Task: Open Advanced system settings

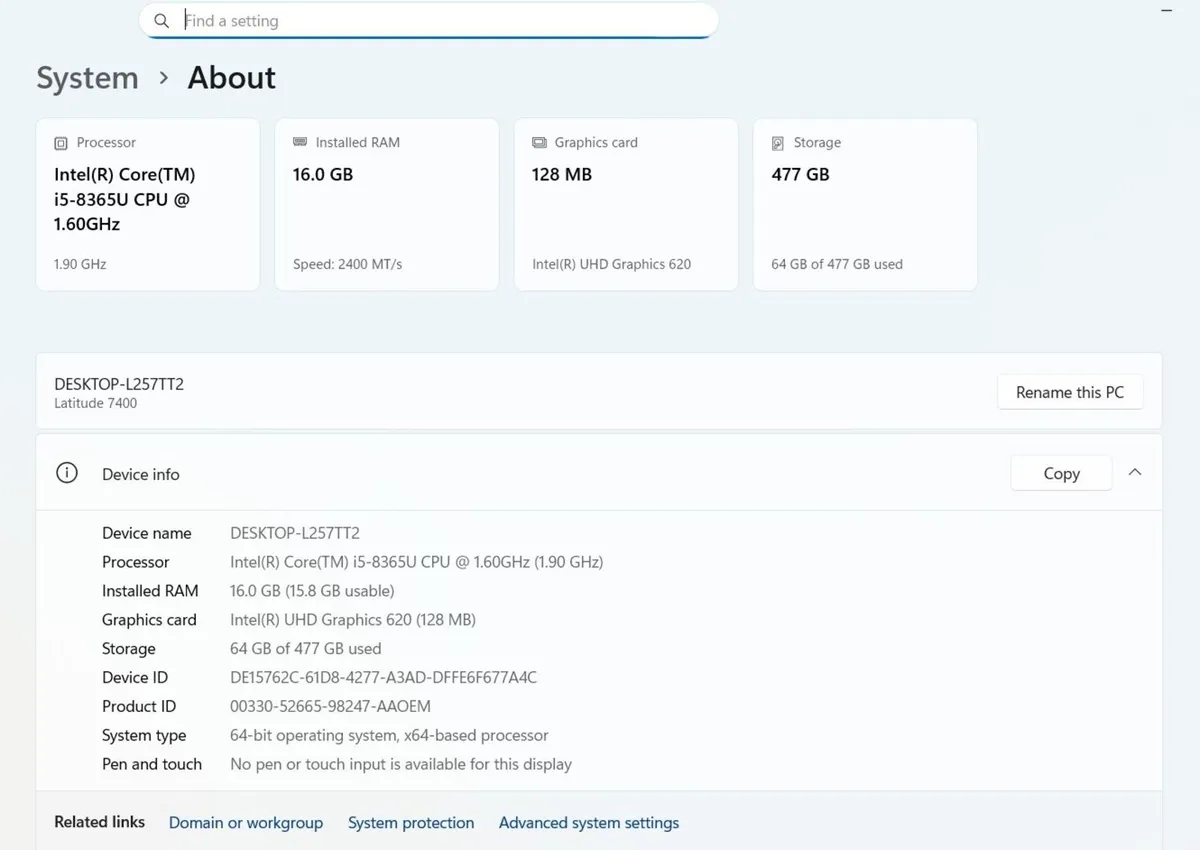Action: point(589,823)
